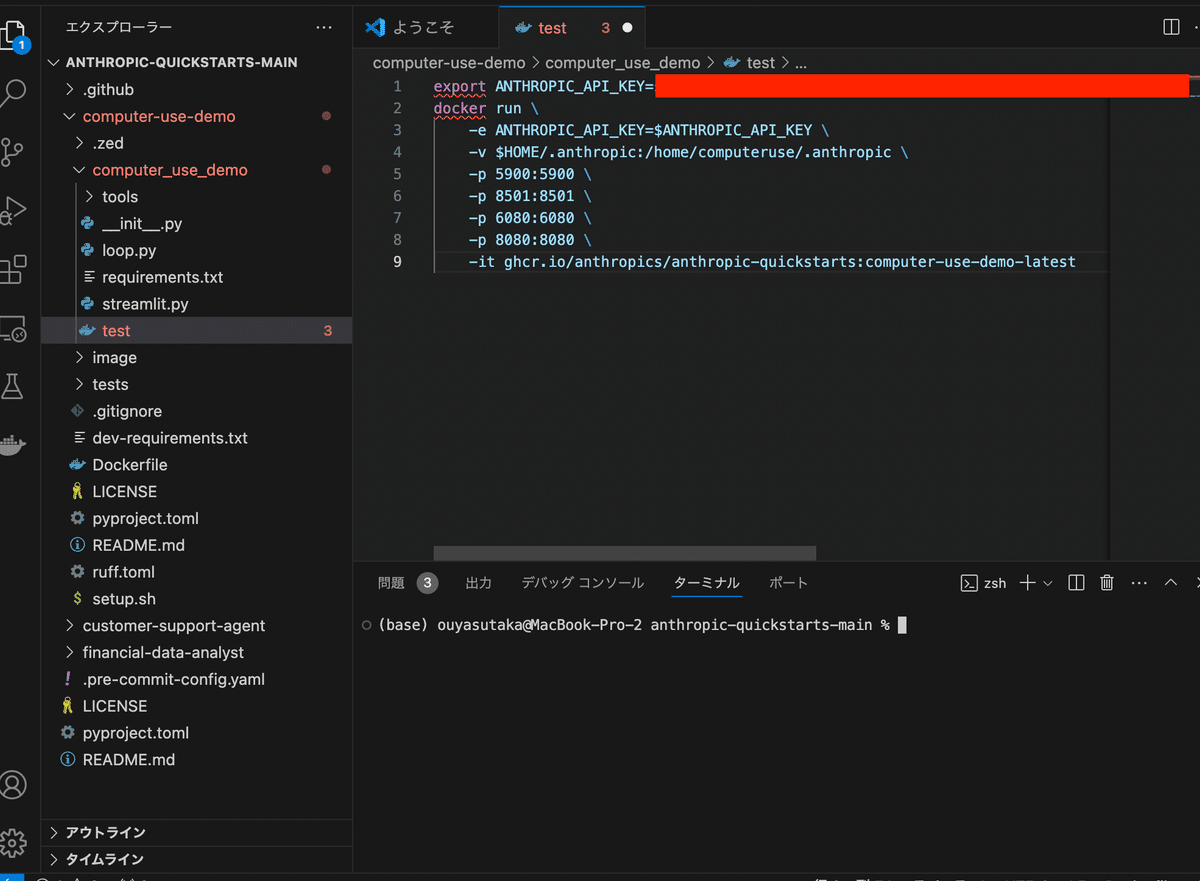The image size is (1200, 881).
Task: Open terminal panel more actions ellipsis
Action: click(1139, 583)
